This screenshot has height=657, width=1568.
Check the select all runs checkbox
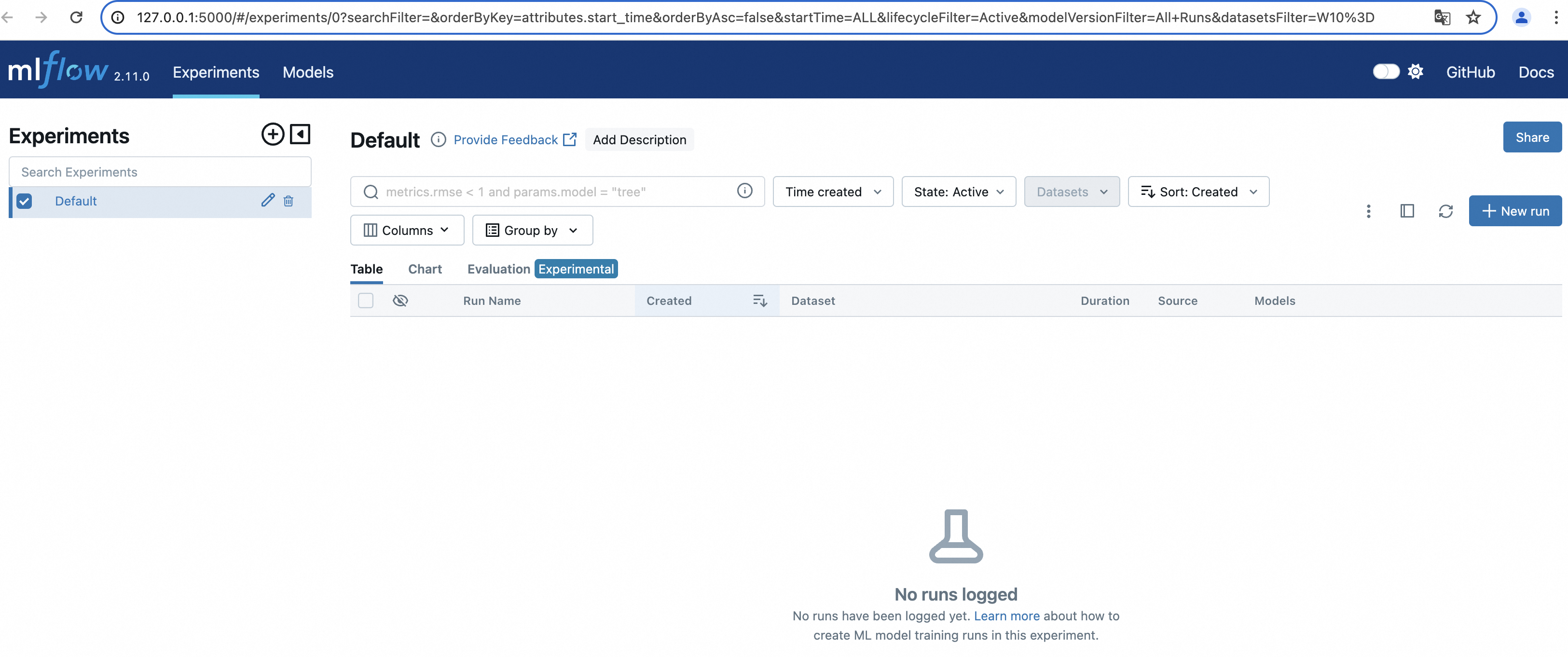pos(365,301)
